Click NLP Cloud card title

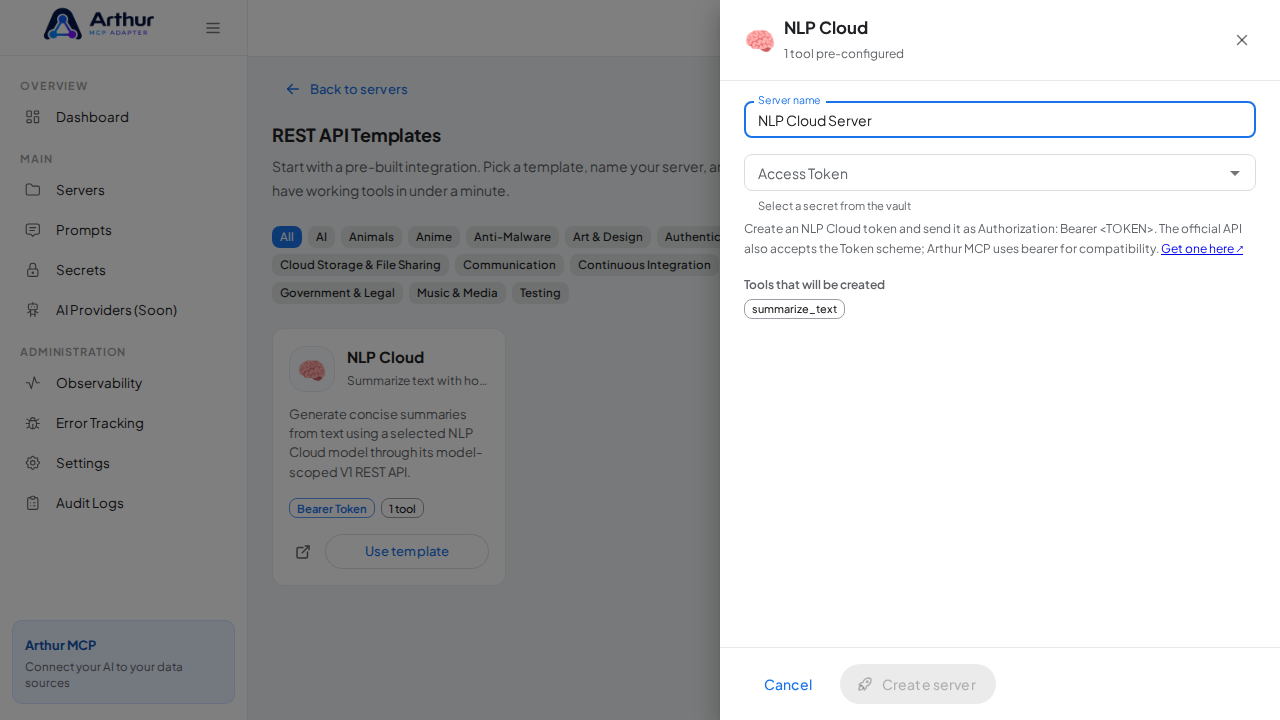point(385,357)
